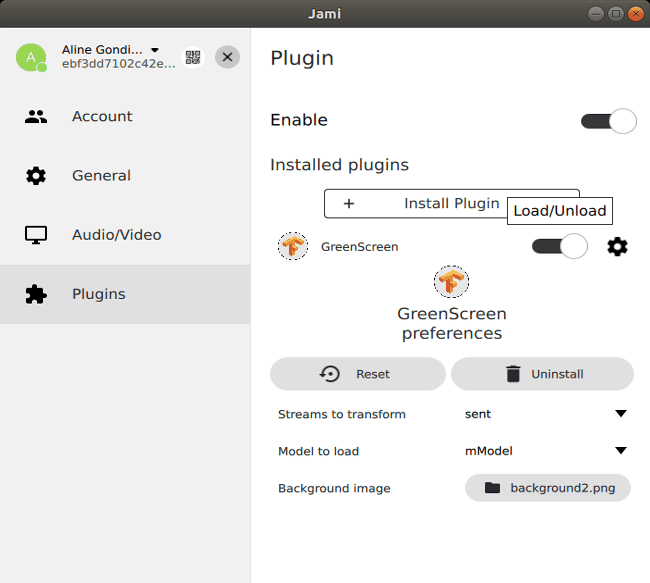
Task: Expand the account selector dropdown arrow
Action: click(155, 50)
